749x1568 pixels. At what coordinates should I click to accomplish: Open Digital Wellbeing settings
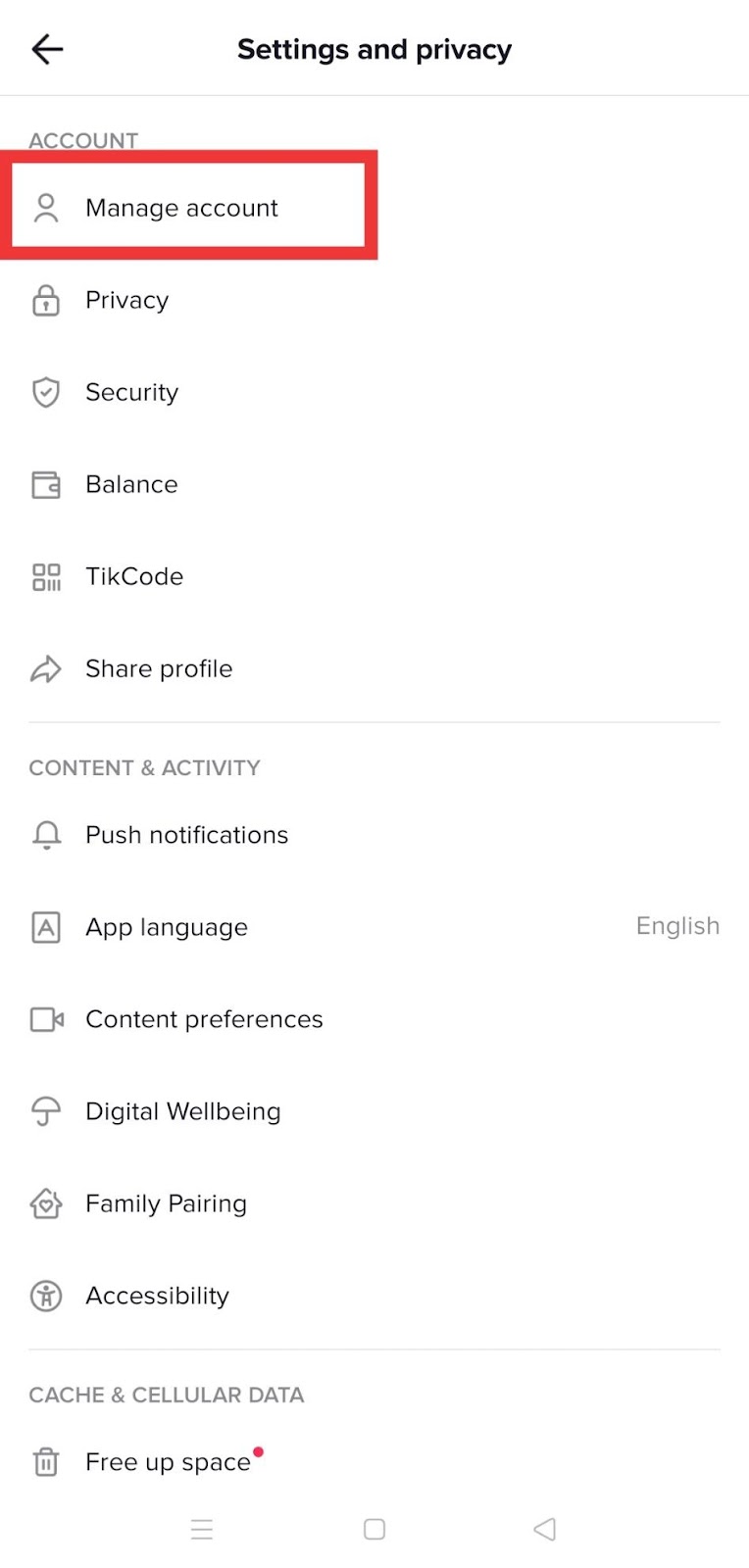pyautogui.click(x=183, y=1111)
